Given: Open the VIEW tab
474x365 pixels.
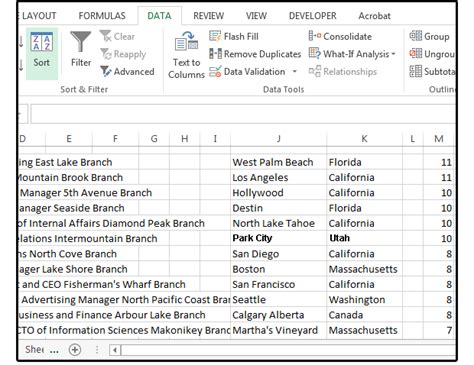Looking at the screenshot, I should click(x=256, y=16).
